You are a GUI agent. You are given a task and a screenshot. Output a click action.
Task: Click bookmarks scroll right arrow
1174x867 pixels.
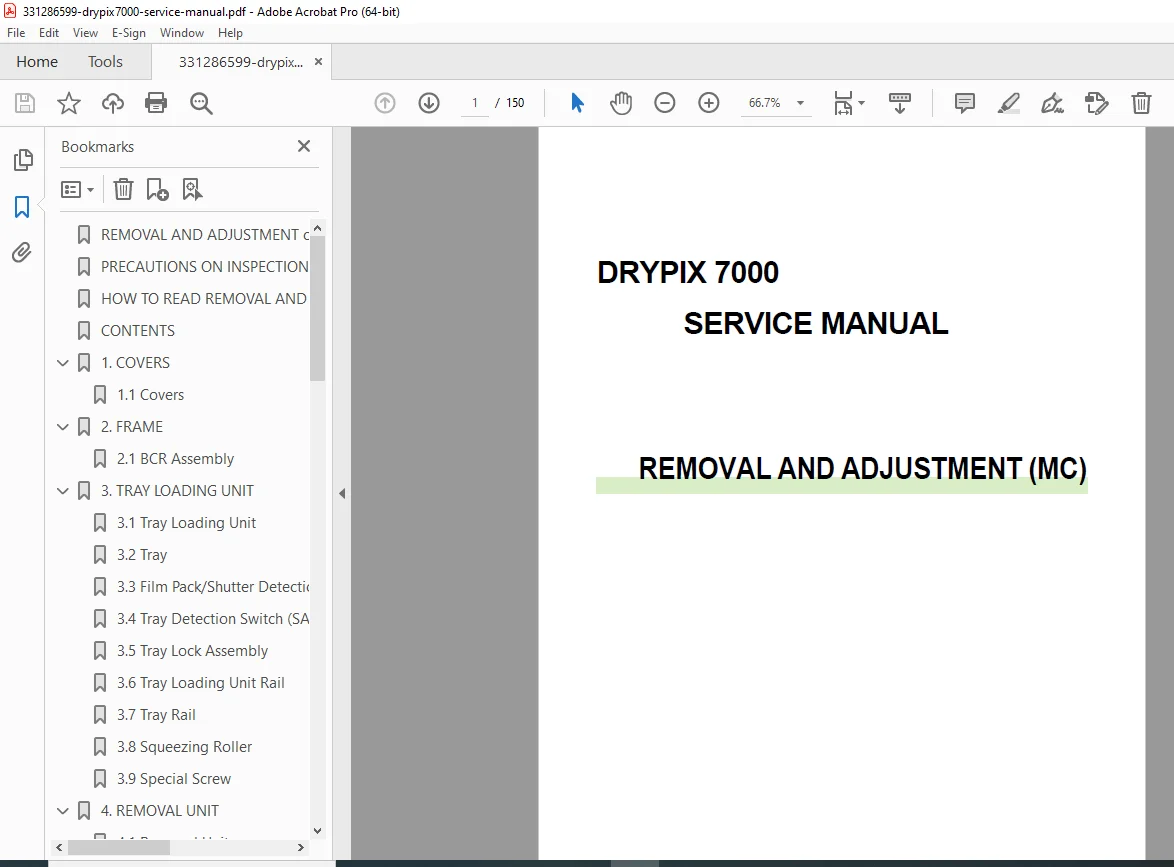(x=301, y=848)
